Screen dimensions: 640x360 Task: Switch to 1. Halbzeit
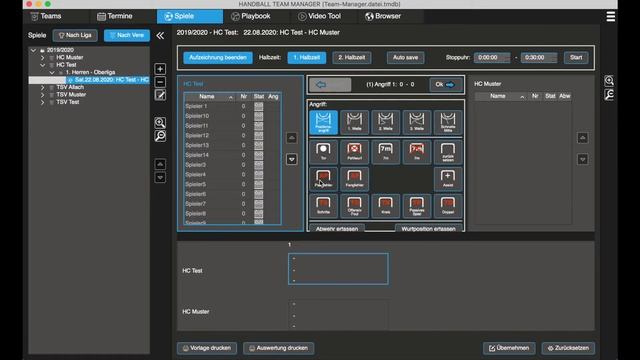pyautogui.click(x=307, y=58)
